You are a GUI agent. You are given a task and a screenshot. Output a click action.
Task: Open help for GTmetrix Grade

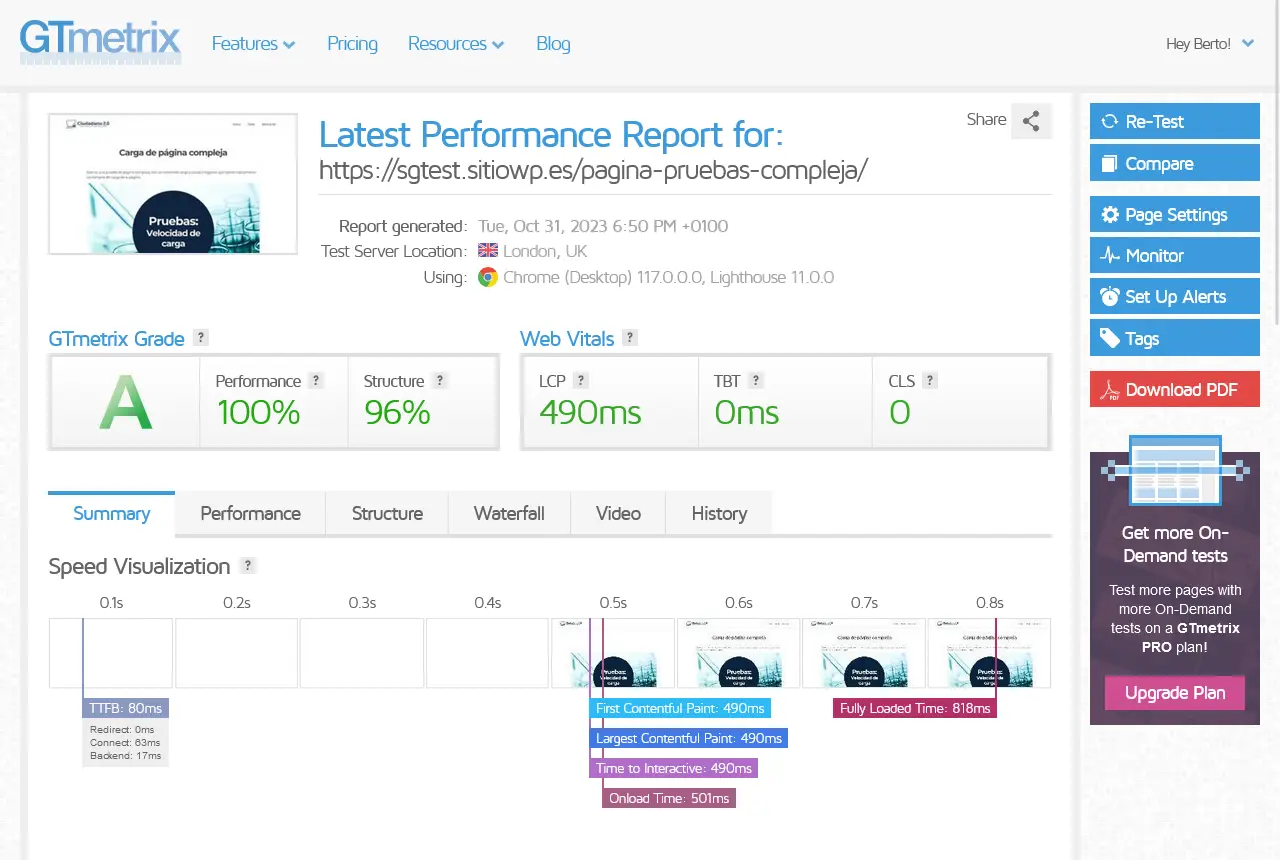tap(201, 338)
